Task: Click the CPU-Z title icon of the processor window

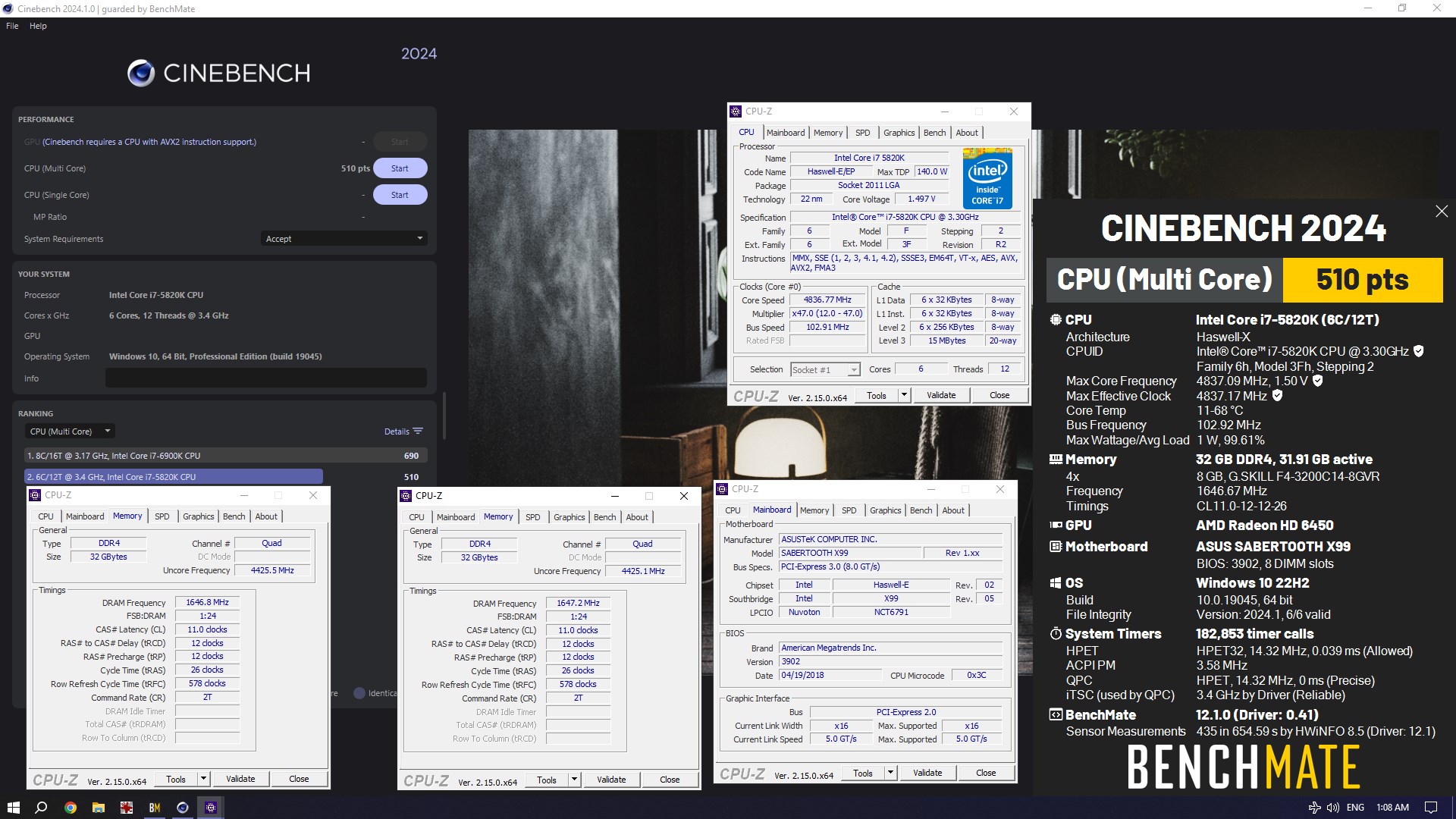Action: 736,111
